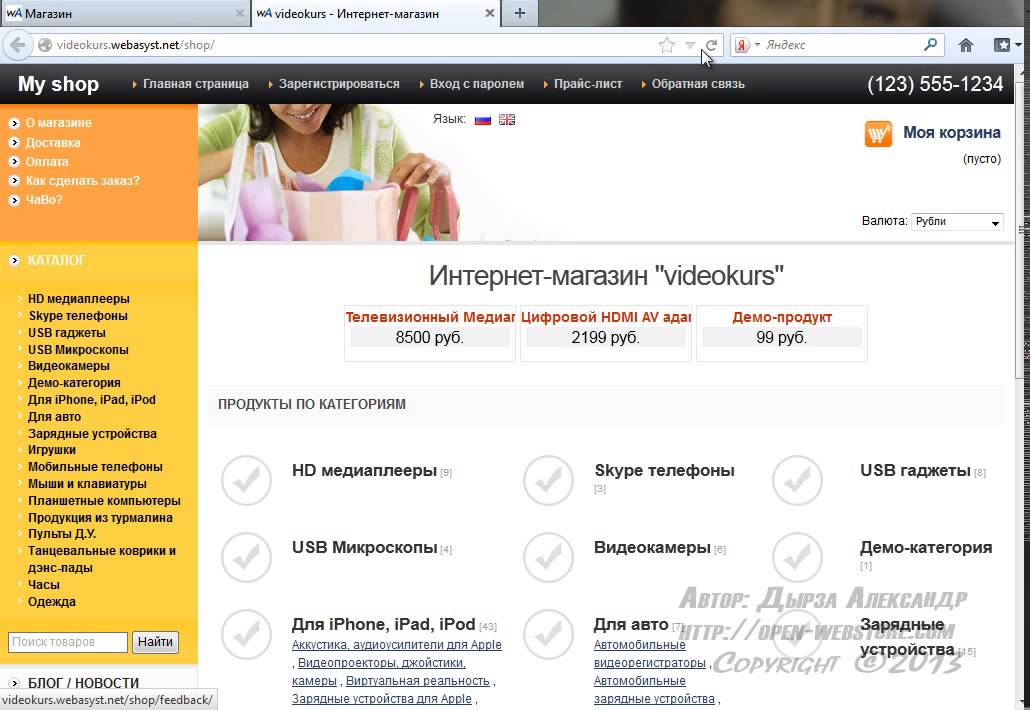
Task: Click the checkmark icon beside Демо-категория
Action: [797, 558]
